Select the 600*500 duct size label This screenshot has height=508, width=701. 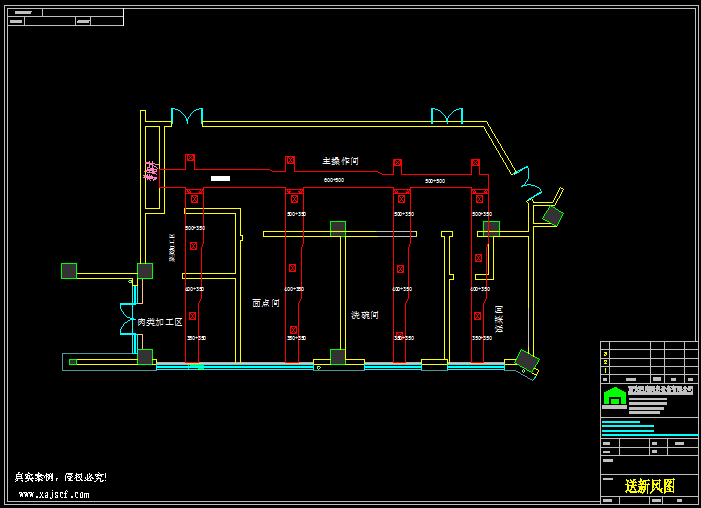(x=334, y=180)
